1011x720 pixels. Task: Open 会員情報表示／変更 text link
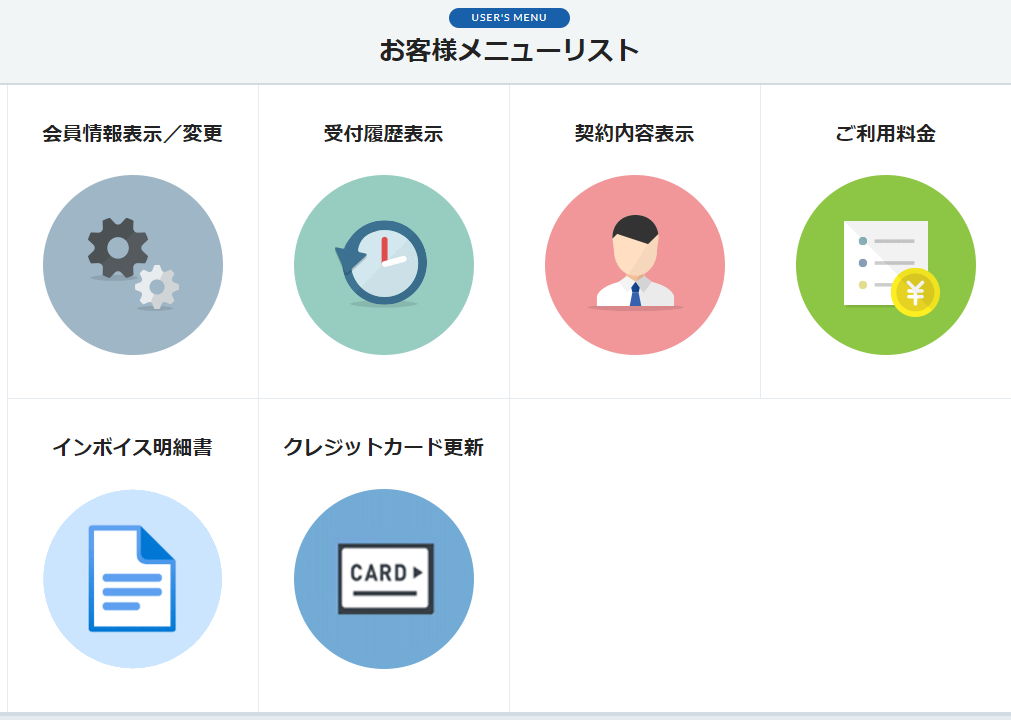(x=133, y=134)
